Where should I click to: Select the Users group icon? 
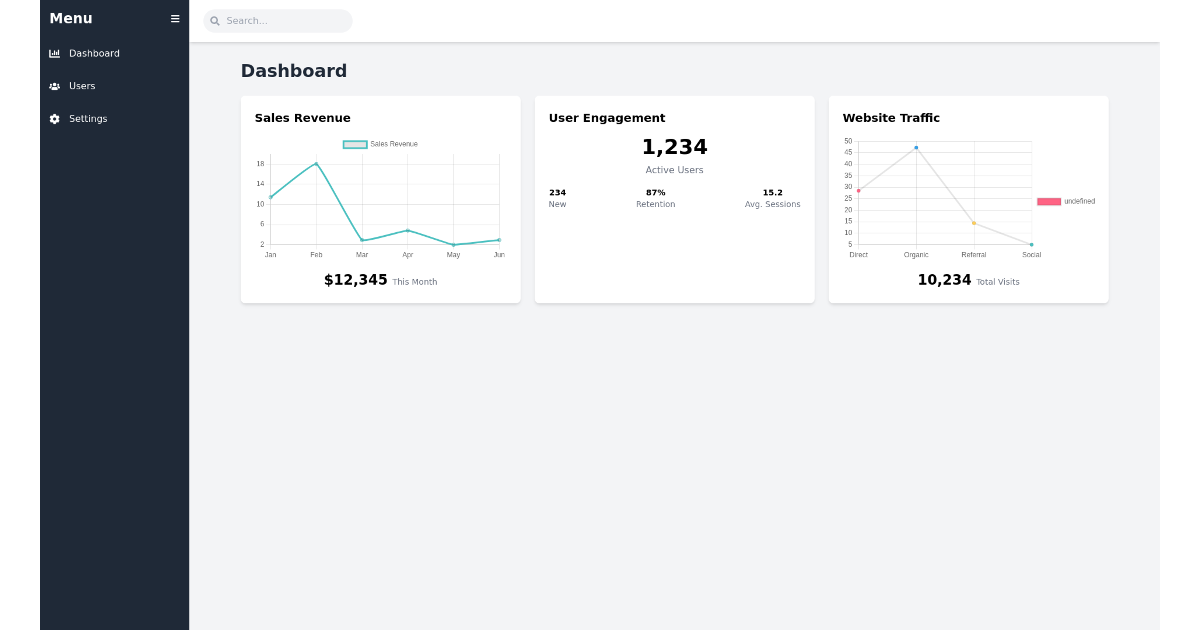pos(55,86)
